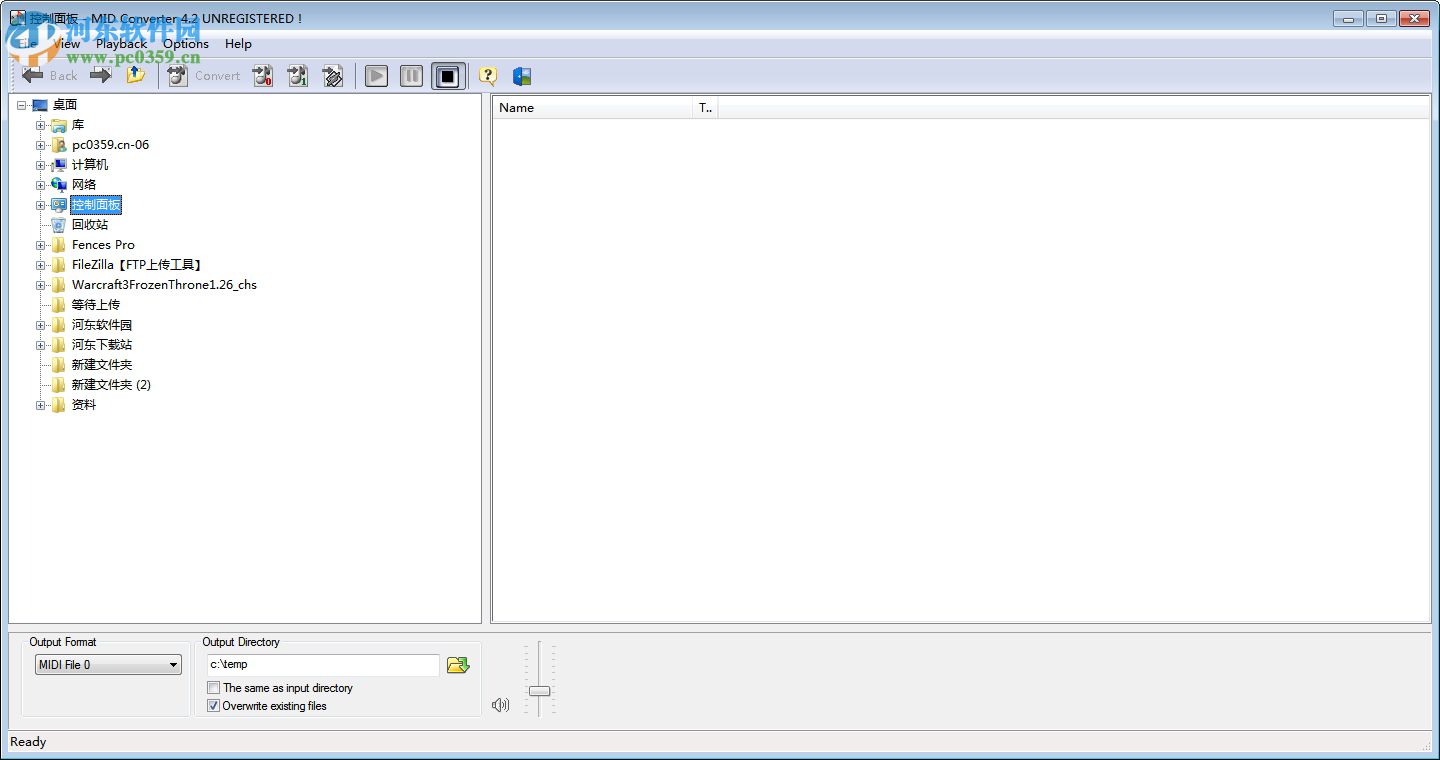Expand the Fences Pro folder node
This screenshot has height=760, width=1440.
[41, 245]
